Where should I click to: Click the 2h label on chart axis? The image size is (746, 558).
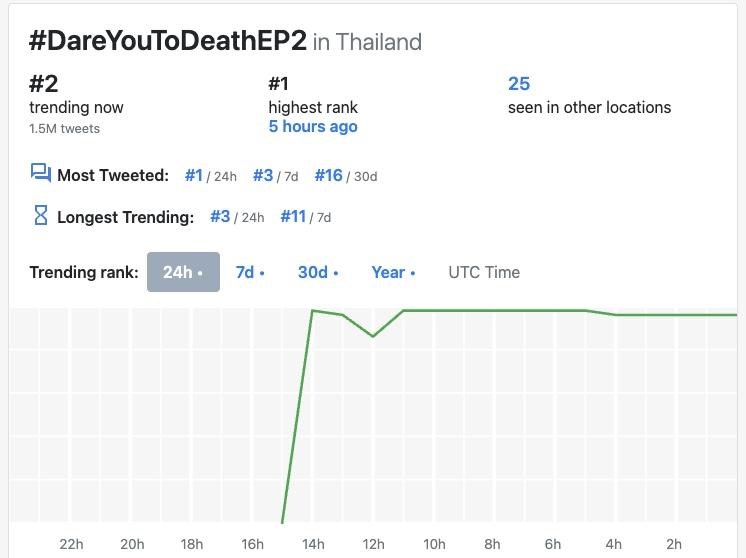674,544
